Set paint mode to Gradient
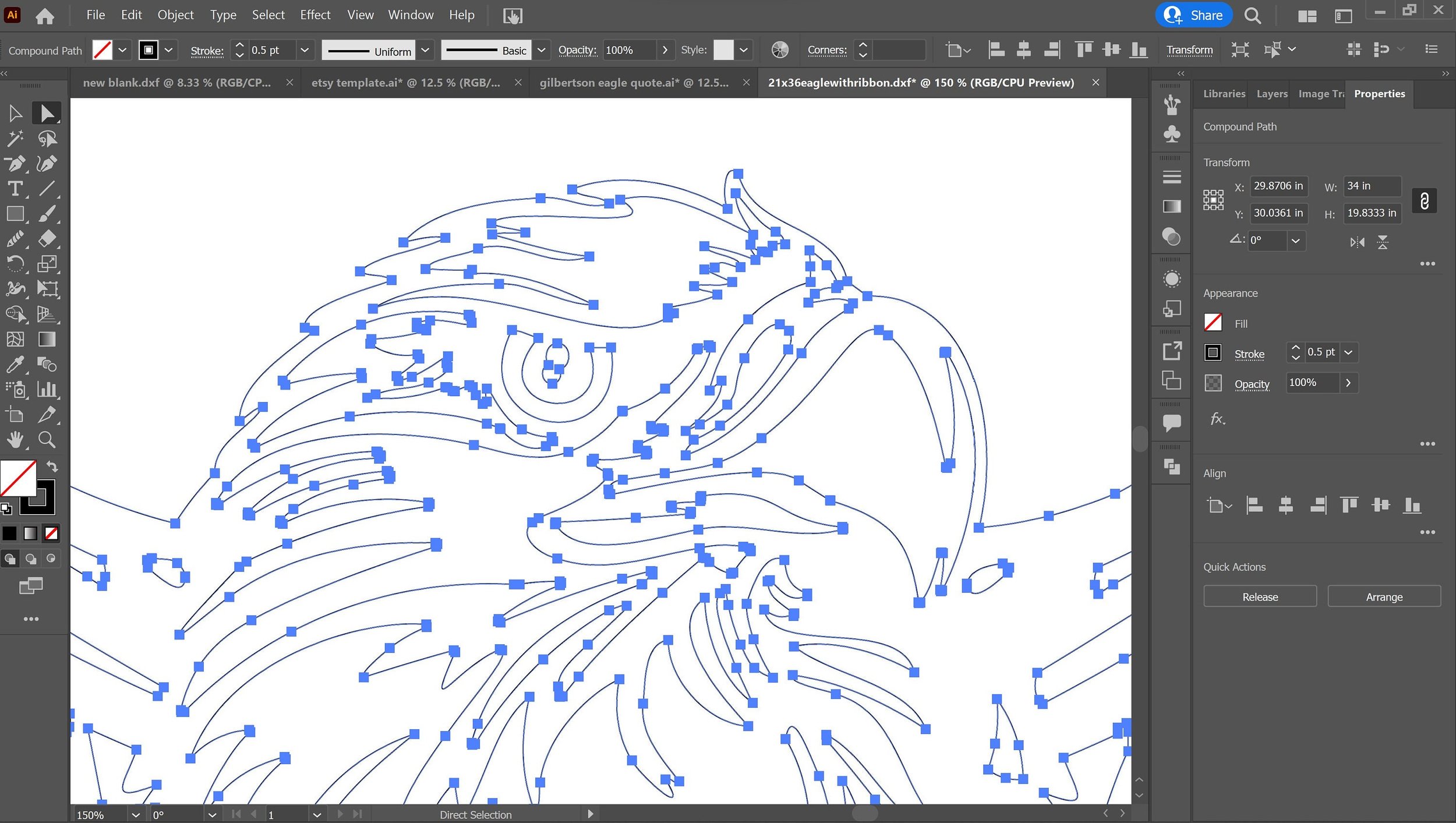This screenshot has height=823, width=1456. 30,533
